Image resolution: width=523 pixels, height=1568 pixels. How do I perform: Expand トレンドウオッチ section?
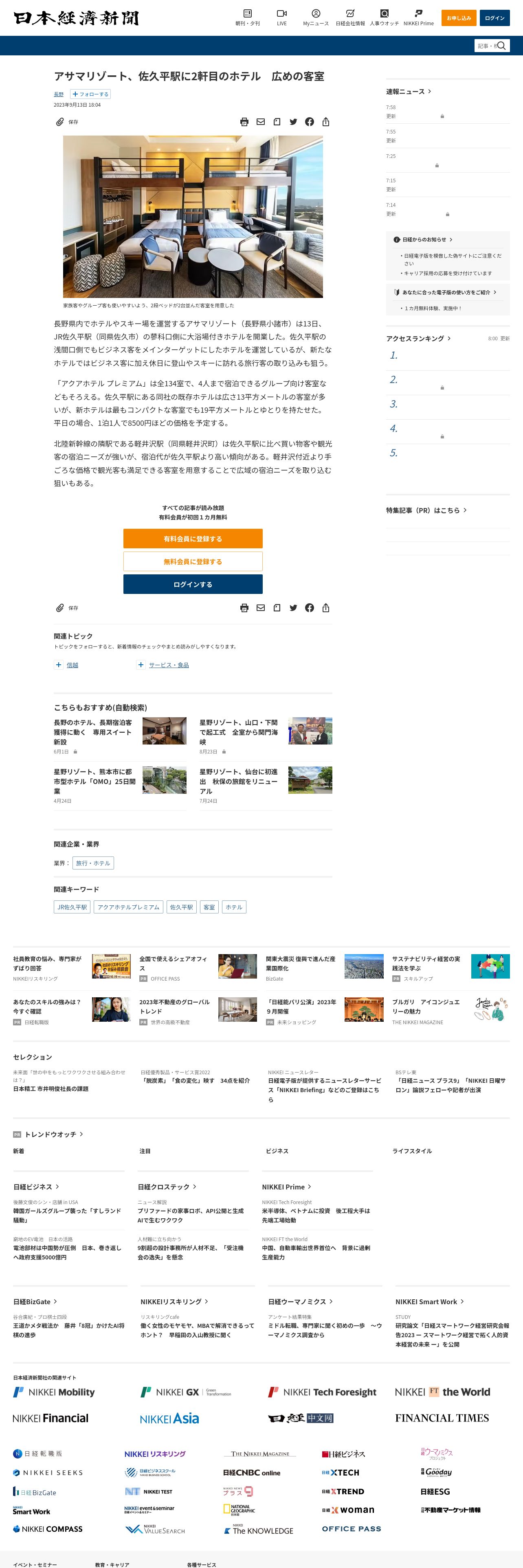coord(81,1134)
